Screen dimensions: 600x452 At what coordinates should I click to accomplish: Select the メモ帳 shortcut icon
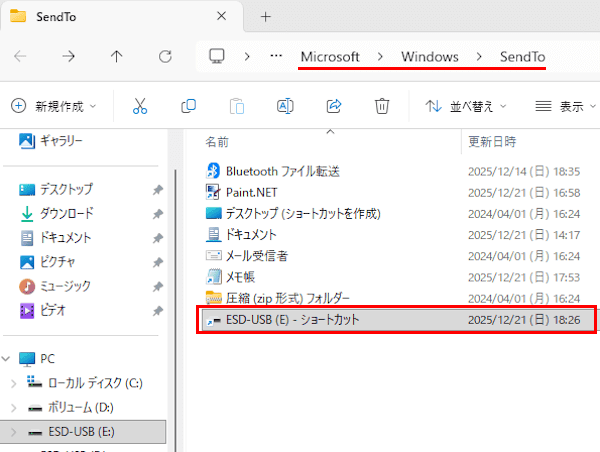(x=214, y=277)
